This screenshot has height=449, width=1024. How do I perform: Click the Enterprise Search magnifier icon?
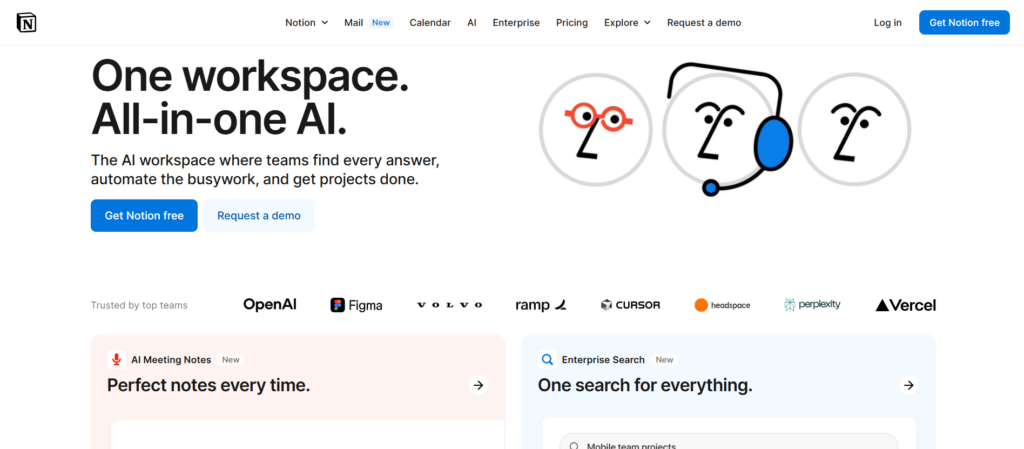point(547,360)
